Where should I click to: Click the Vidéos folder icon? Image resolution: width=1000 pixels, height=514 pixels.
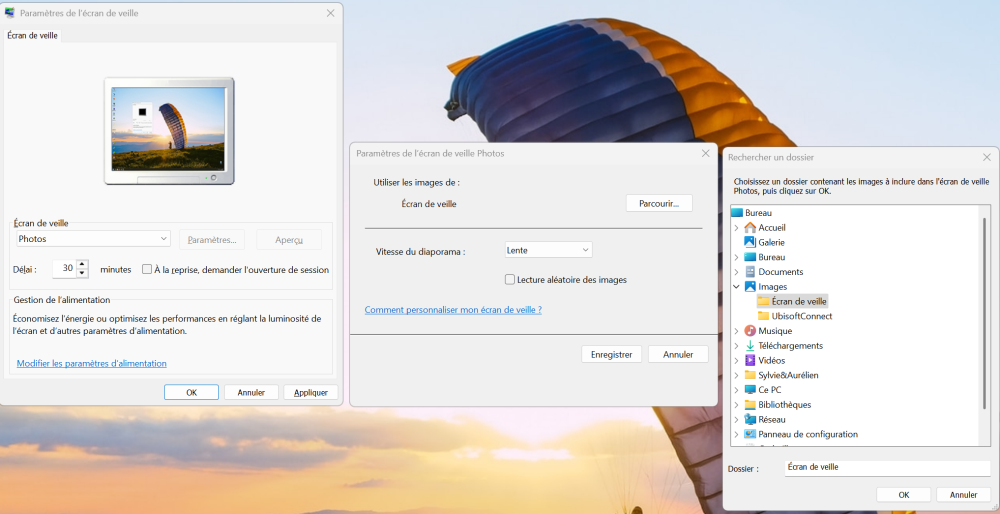coord(750,360)
